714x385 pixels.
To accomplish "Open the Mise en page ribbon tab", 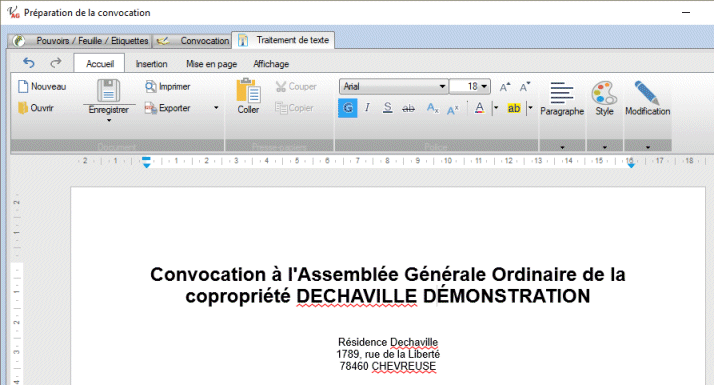I will (x=211, y=64).
